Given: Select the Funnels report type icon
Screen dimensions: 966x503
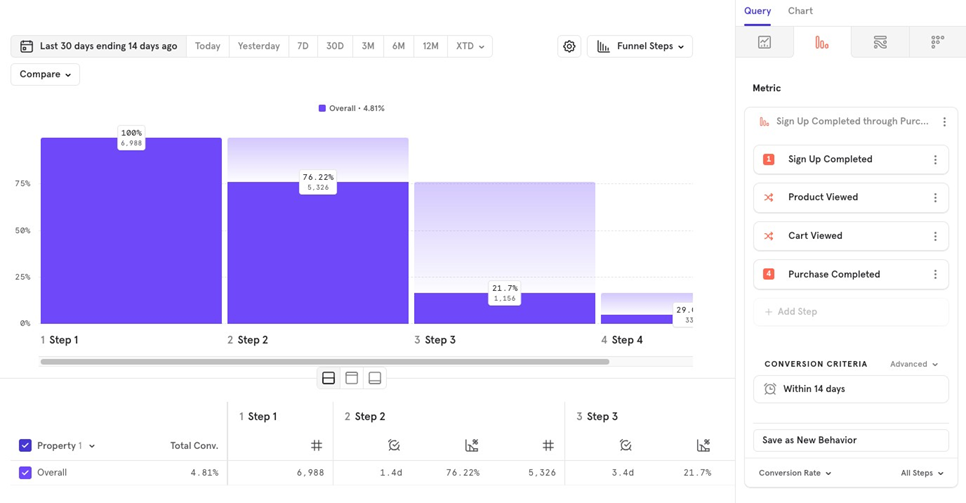Looking at the screenshot, I should tap(822, 42).
